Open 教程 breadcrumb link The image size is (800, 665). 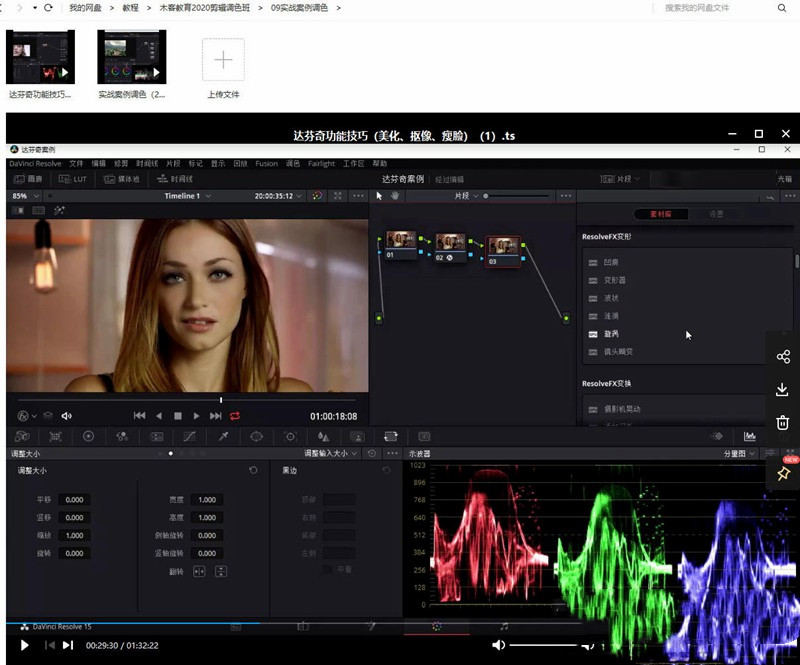[x=130, y=8]
